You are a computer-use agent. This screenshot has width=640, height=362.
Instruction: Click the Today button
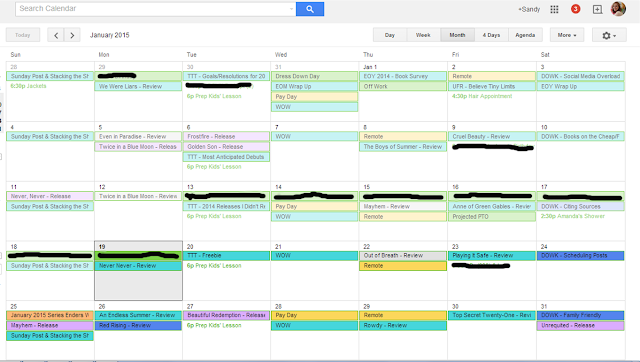click(x=23, y=35)
